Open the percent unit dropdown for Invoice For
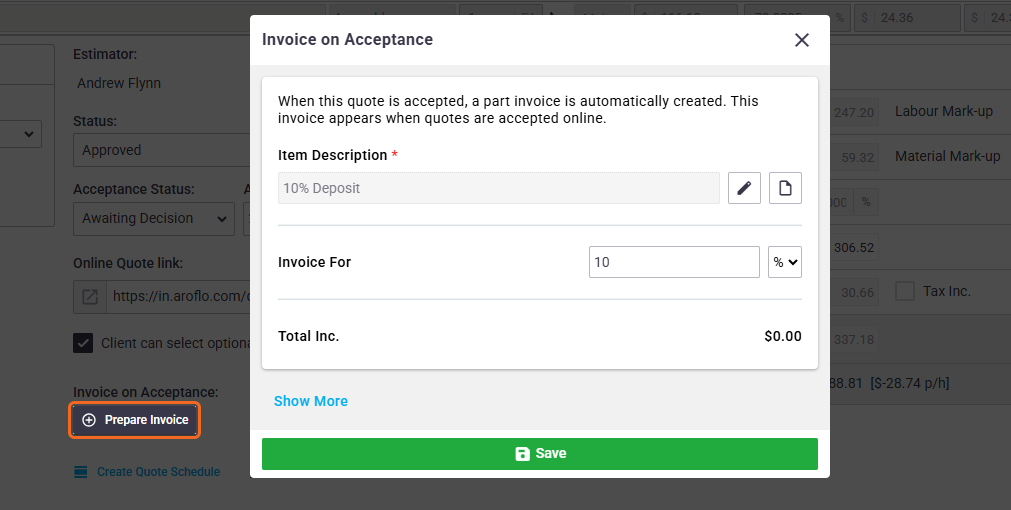 (x=785, y=262)
